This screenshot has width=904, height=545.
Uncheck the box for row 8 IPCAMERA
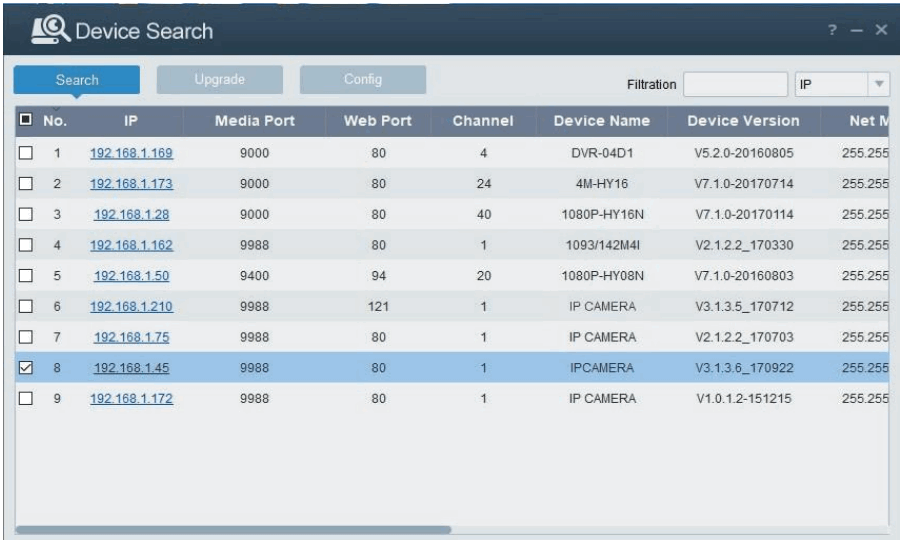tap(26, 368)
